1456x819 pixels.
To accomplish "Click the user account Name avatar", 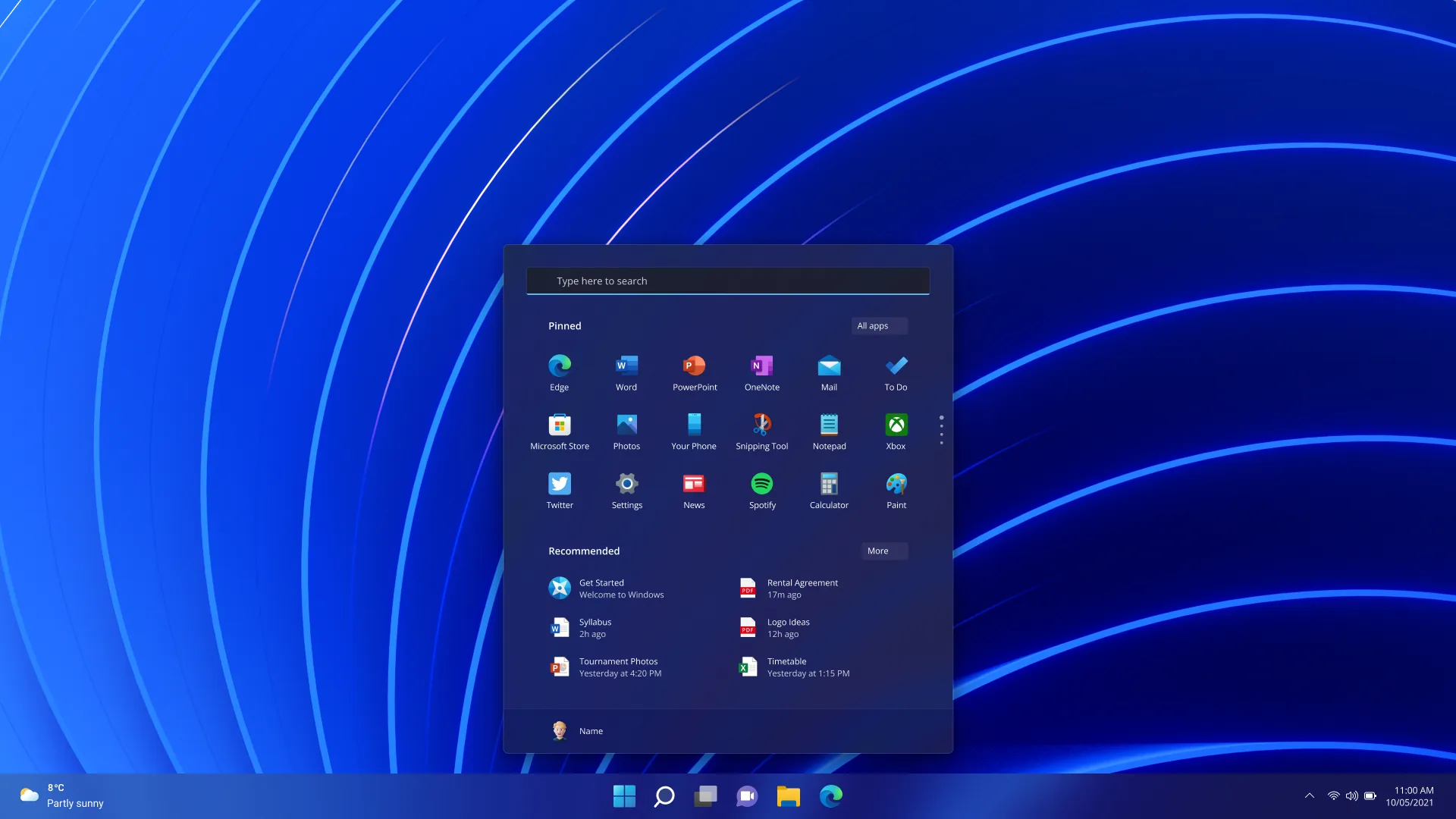I will pyautogui.click(x=560, y=730).
